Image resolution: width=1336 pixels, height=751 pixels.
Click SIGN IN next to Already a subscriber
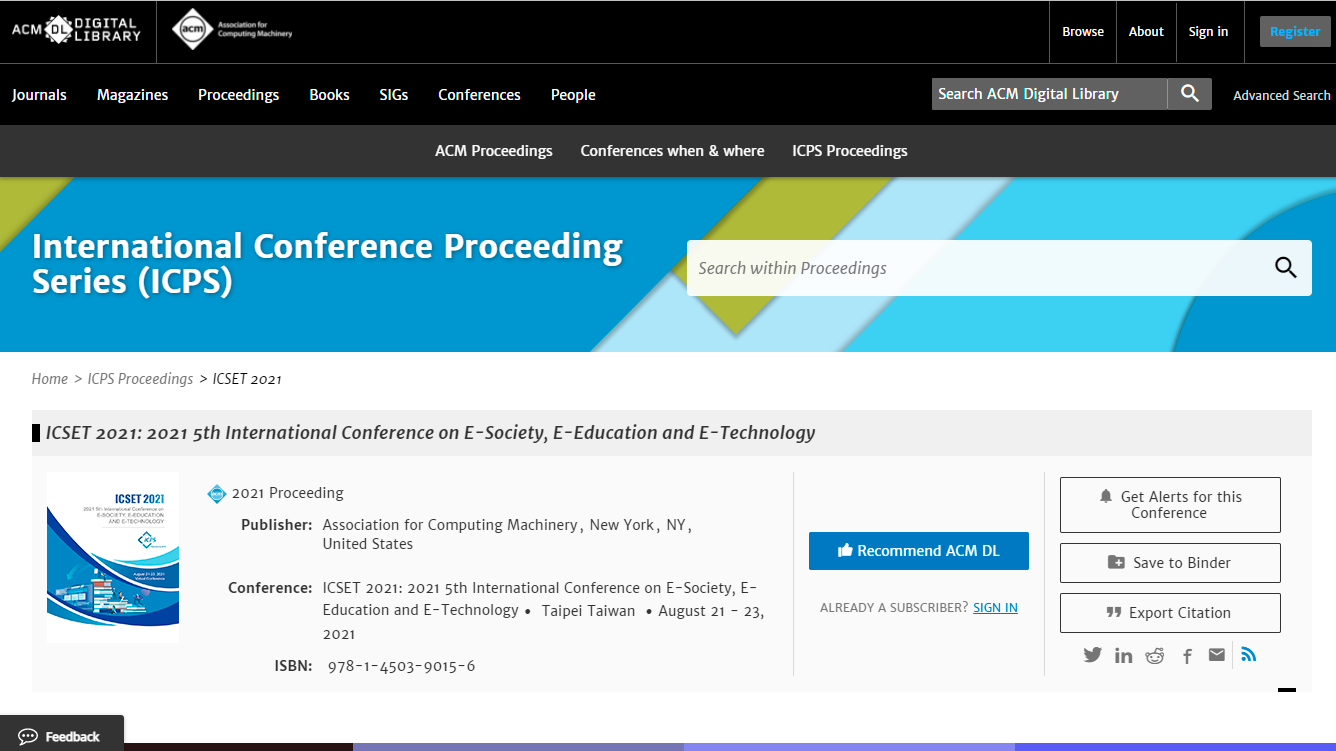coord(995,608)
